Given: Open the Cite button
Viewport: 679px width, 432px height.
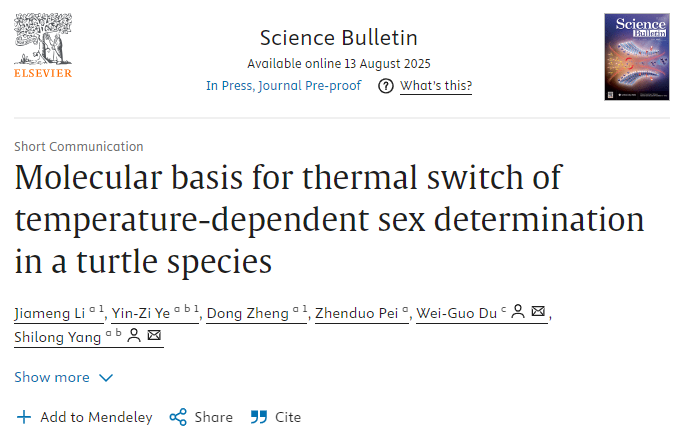Looking at the screenshot, I should tap(288, 417).
